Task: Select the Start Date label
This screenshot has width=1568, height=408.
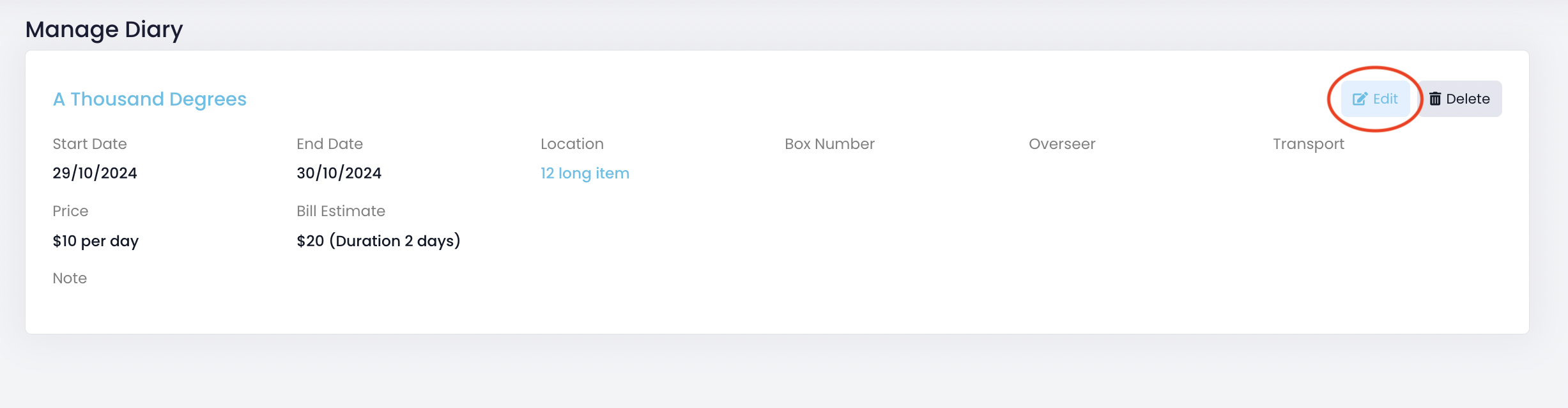Action: point(89,144)
